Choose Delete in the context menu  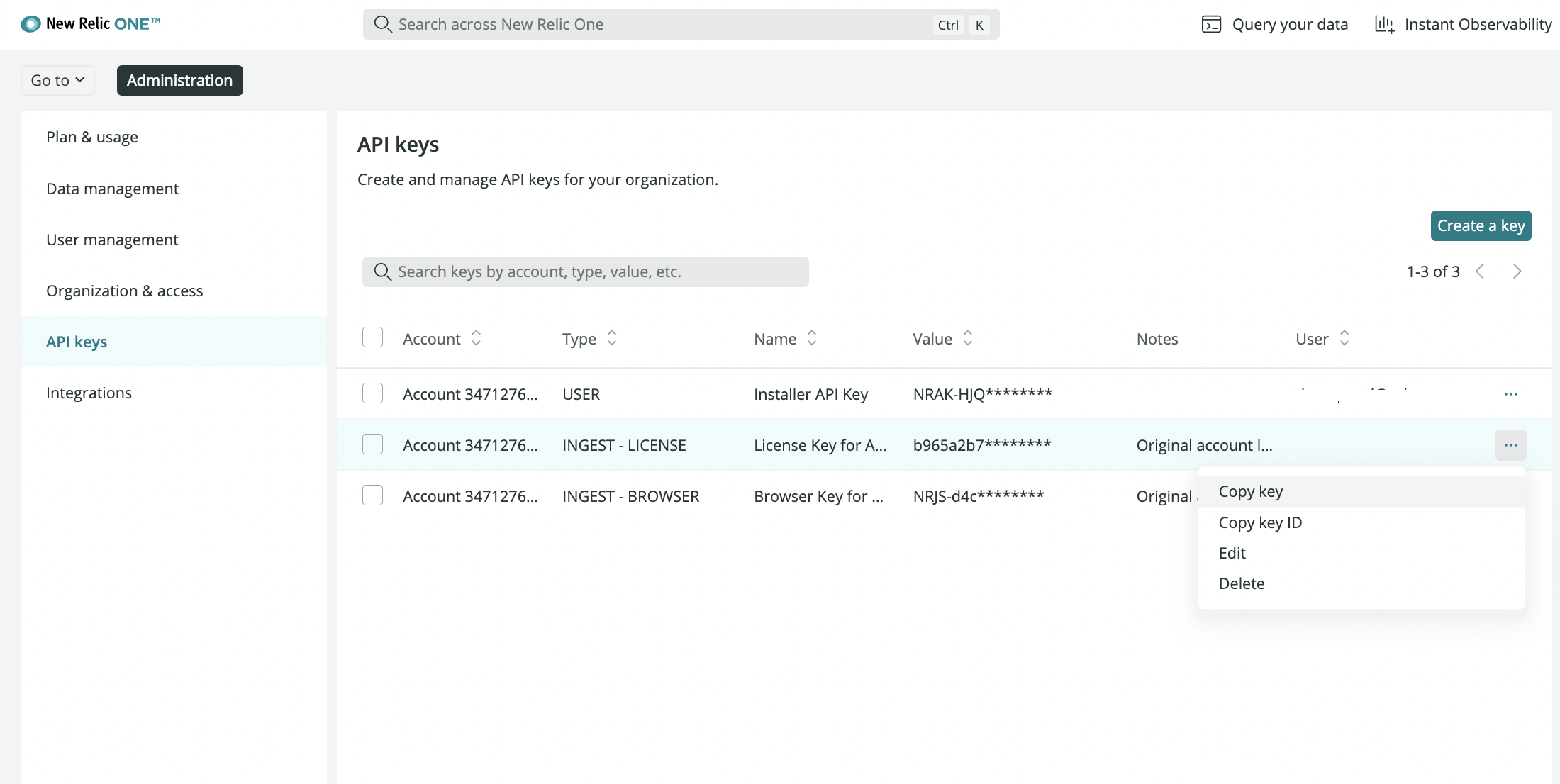coord(1361,583)
